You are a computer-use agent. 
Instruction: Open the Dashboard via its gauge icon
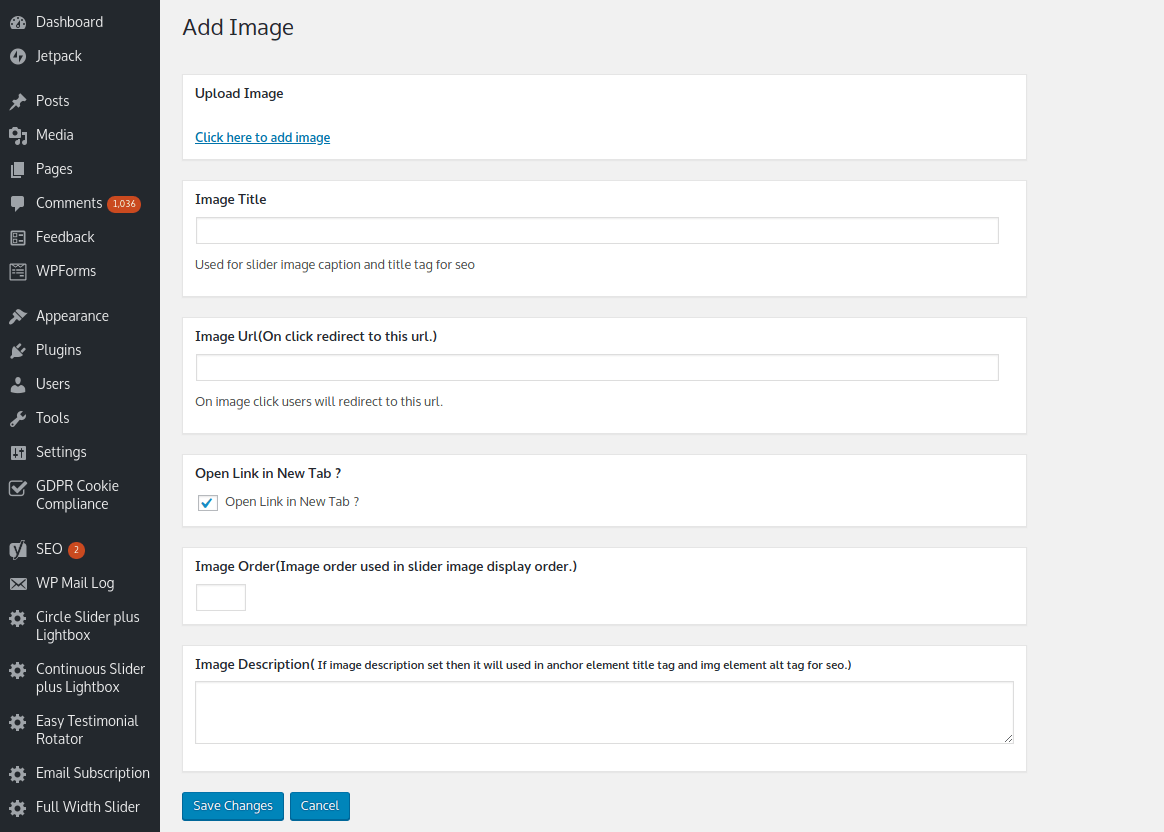click(18, 21)
